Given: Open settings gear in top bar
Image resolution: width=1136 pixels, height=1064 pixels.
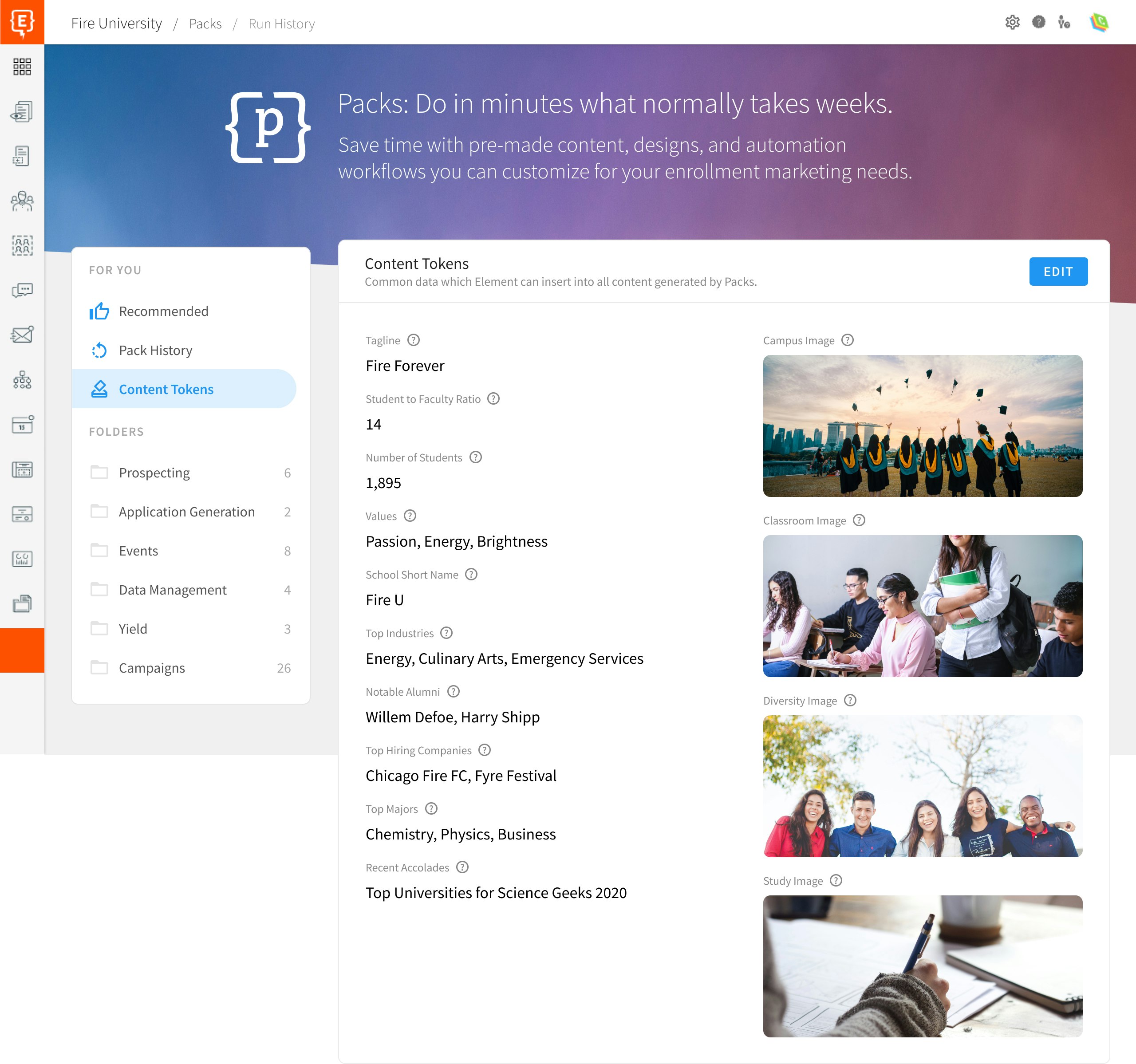Looking at the screenshot, I should (x=1012, y=22).
